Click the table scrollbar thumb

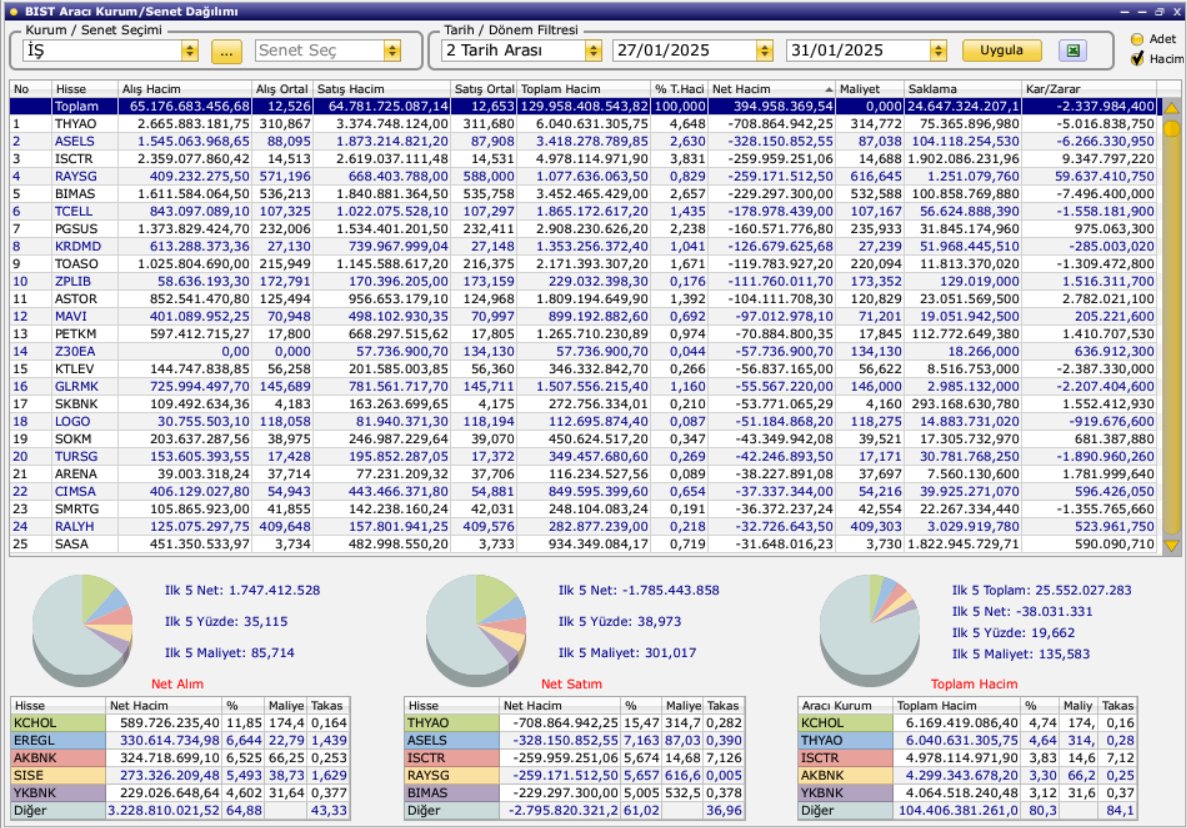(1171, 129)
